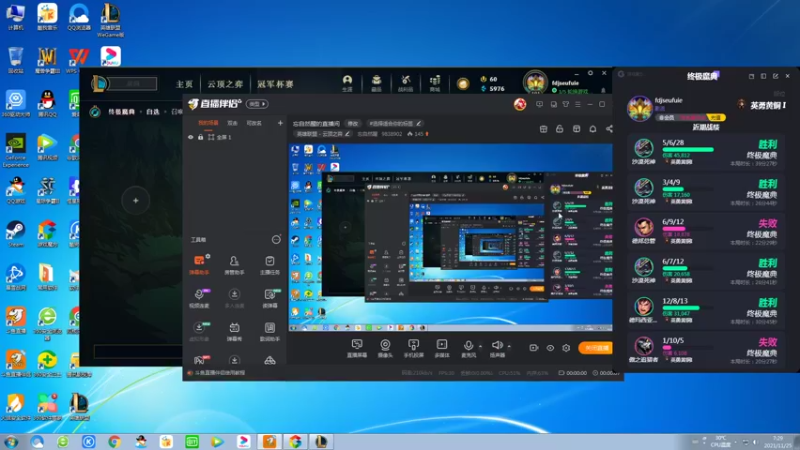Open Steam desktop shortcut
Viewport: 800px width, 450px height.
16,234
